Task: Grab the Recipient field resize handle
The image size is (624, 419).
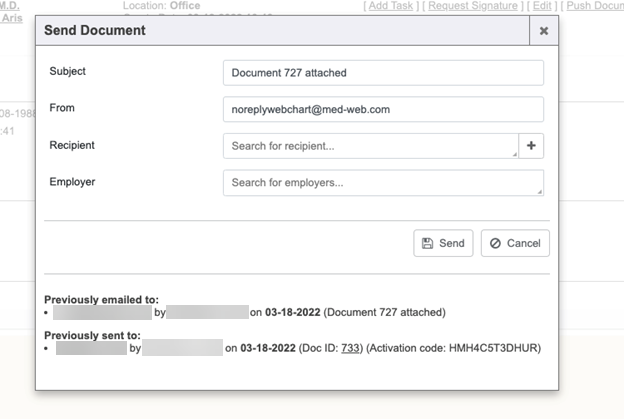Action: point(514,155)
